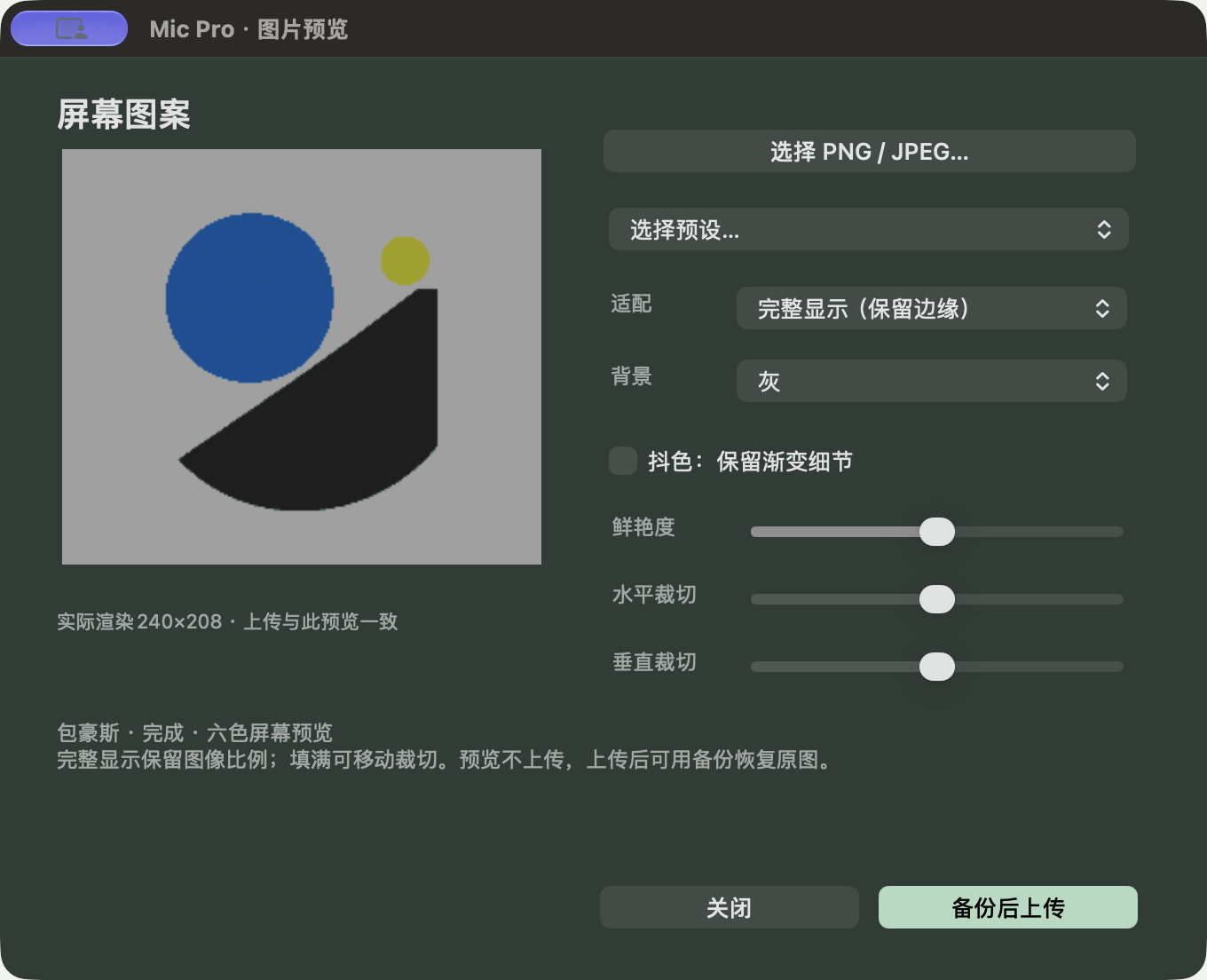Click the 水平裁切 horizontal crop slider handle

[937, 599]
